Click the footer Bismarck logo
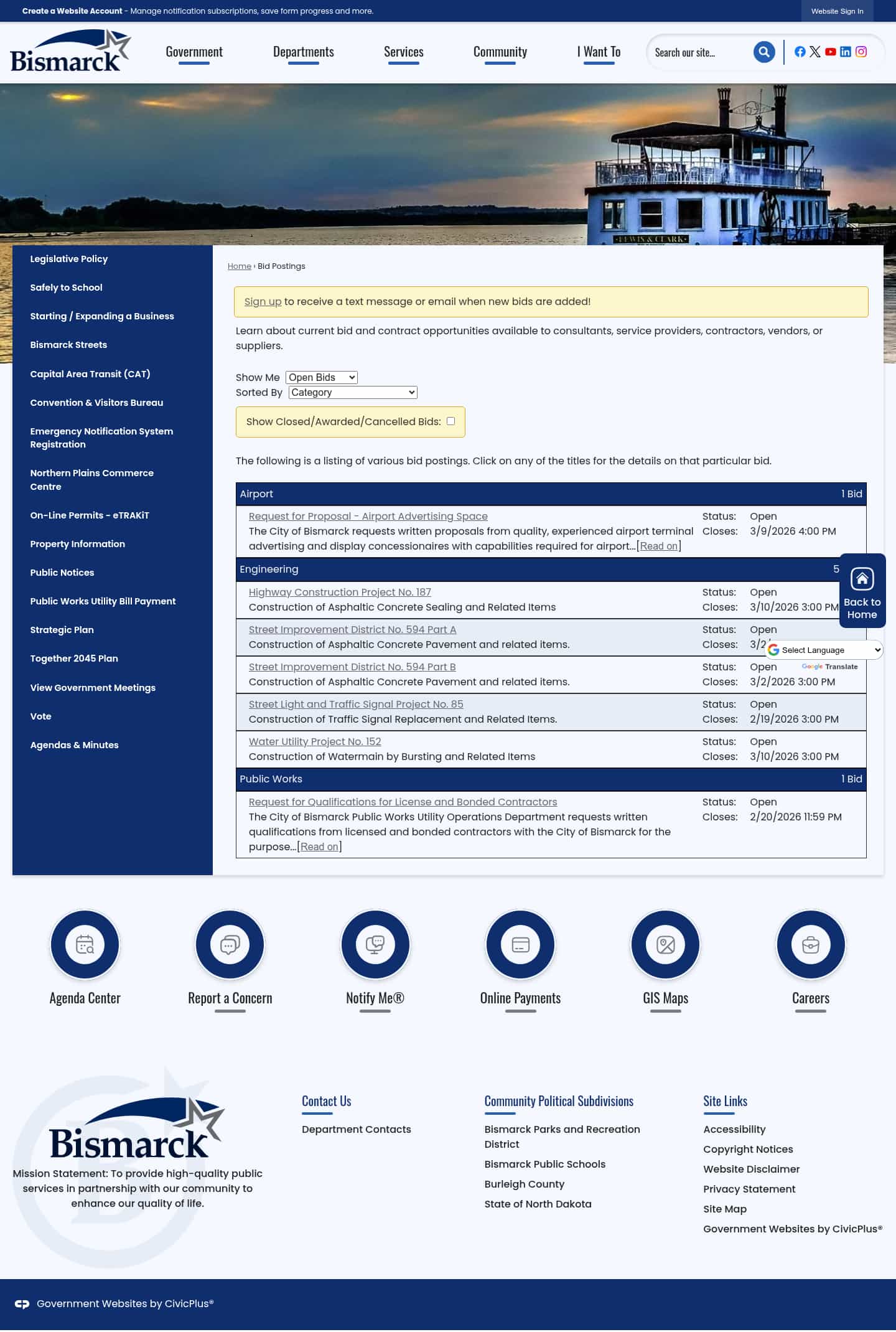This screenshot has width=896, height=1332. pyautogui.click(x=137, y=1128)
